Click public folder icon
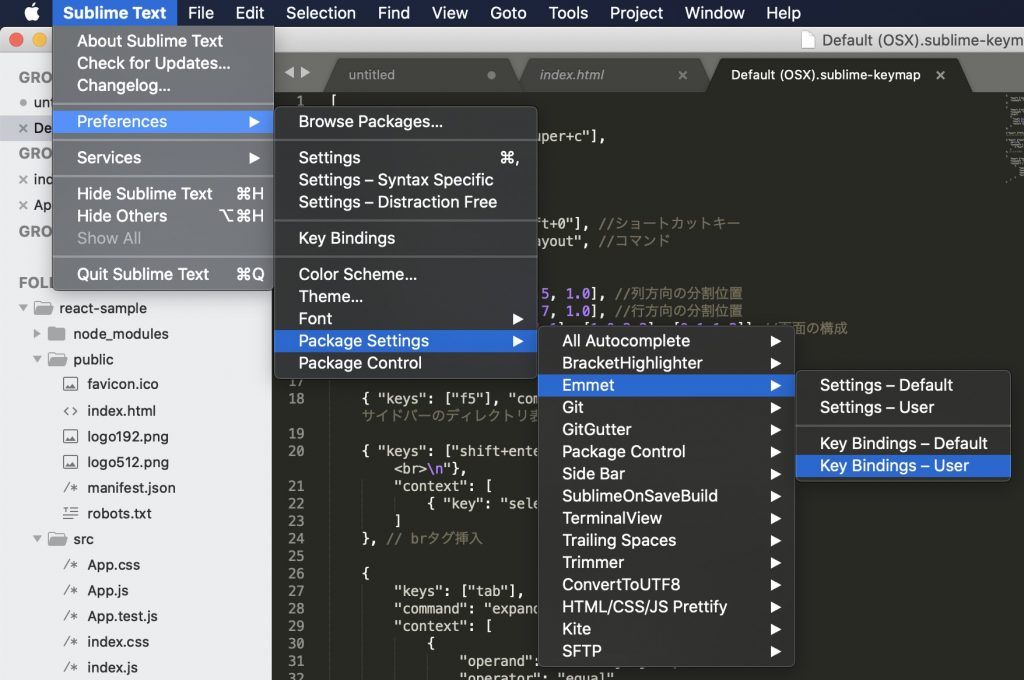This screenshot has width=1024, height=680. 57,359
